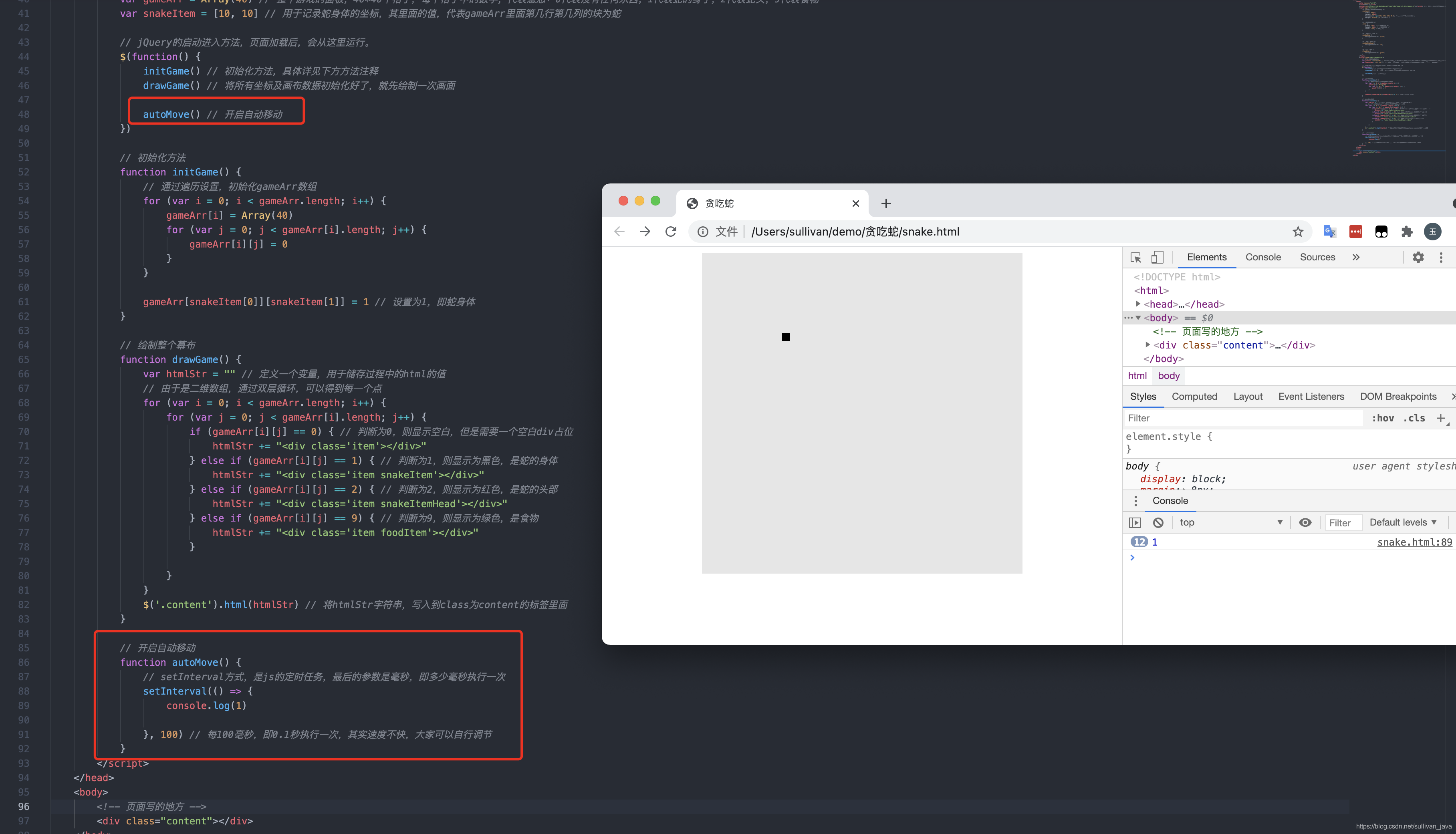1456x834 pixels.
Task: Select the DOM Breakpoints sidebar tab
Action: point(1398,397)
